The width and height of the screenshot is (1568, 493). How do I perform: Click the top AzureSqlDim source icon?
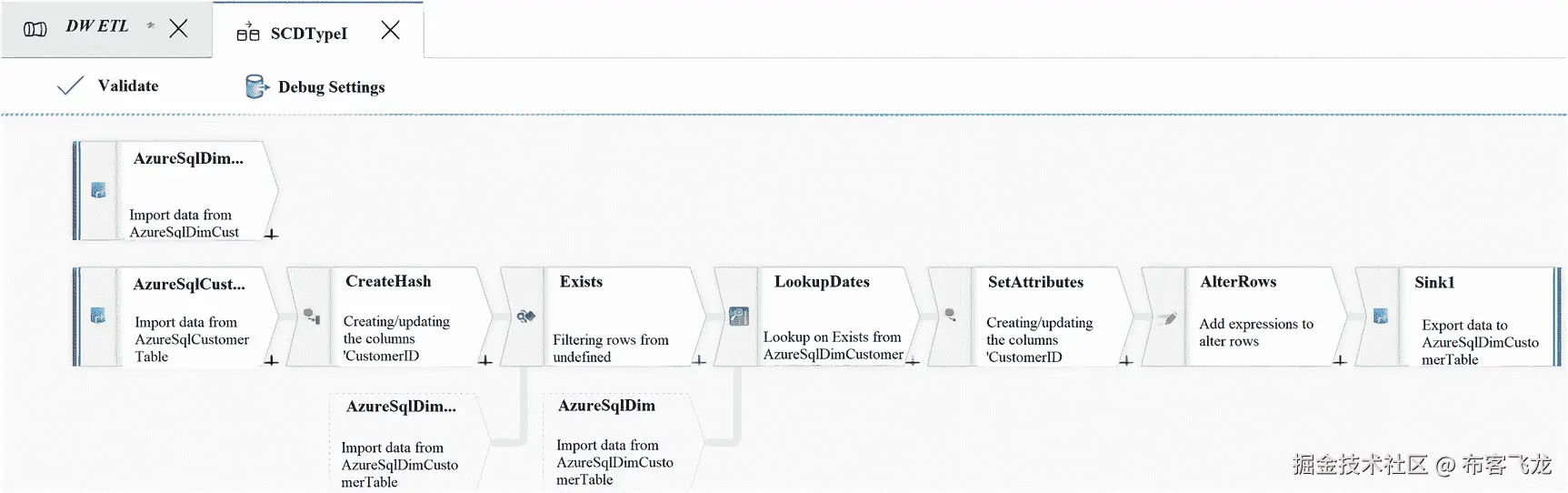98,190
